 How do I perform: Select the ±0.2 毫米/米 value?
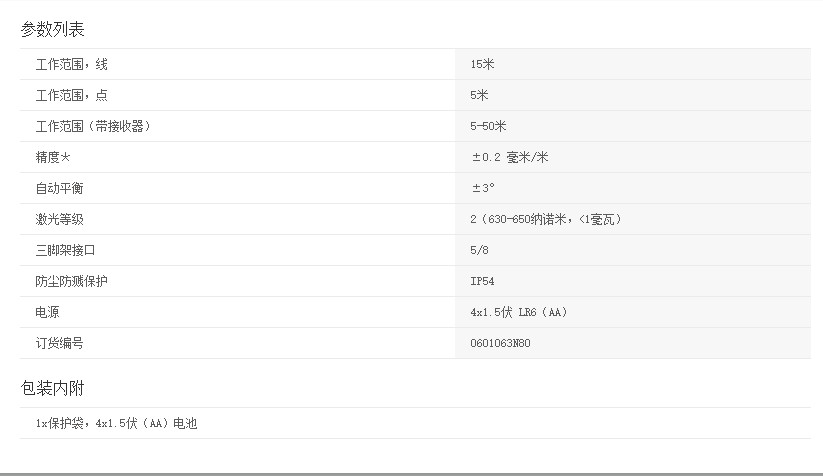coord(510,158)
